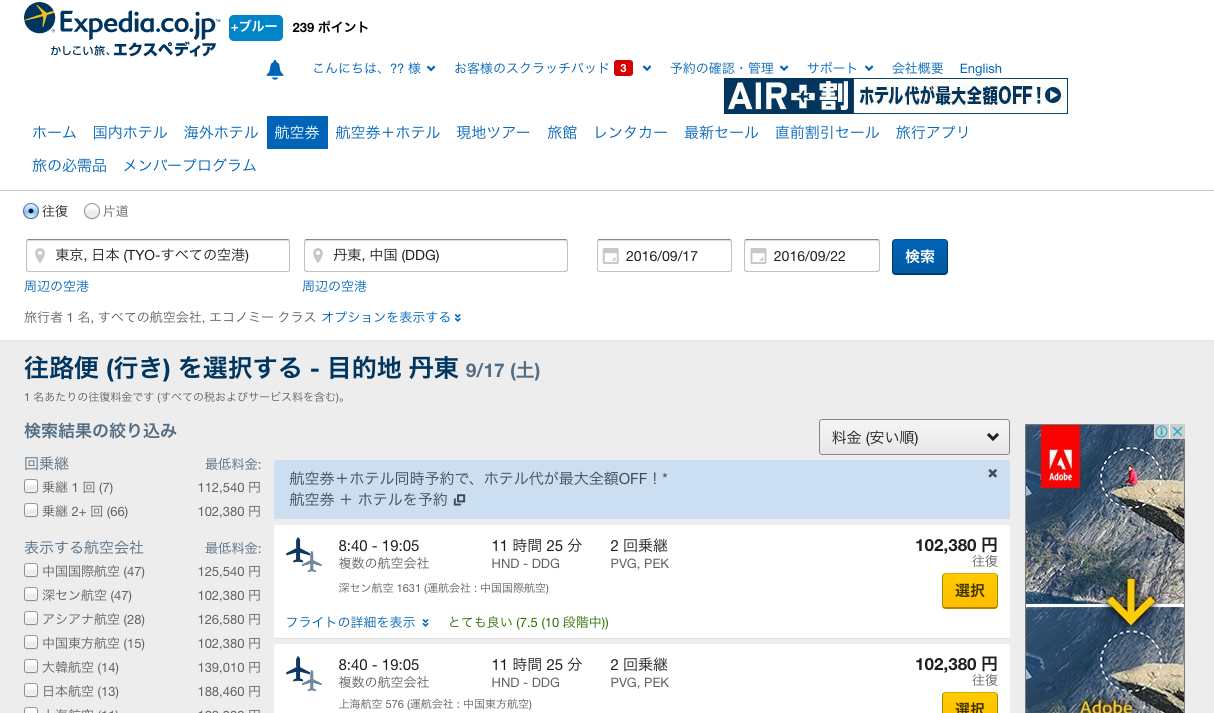1214x713 pixels.
Task: Close the 航空券+ホテル promo banner
Action: pyautogui.click(x=993, y=474)
